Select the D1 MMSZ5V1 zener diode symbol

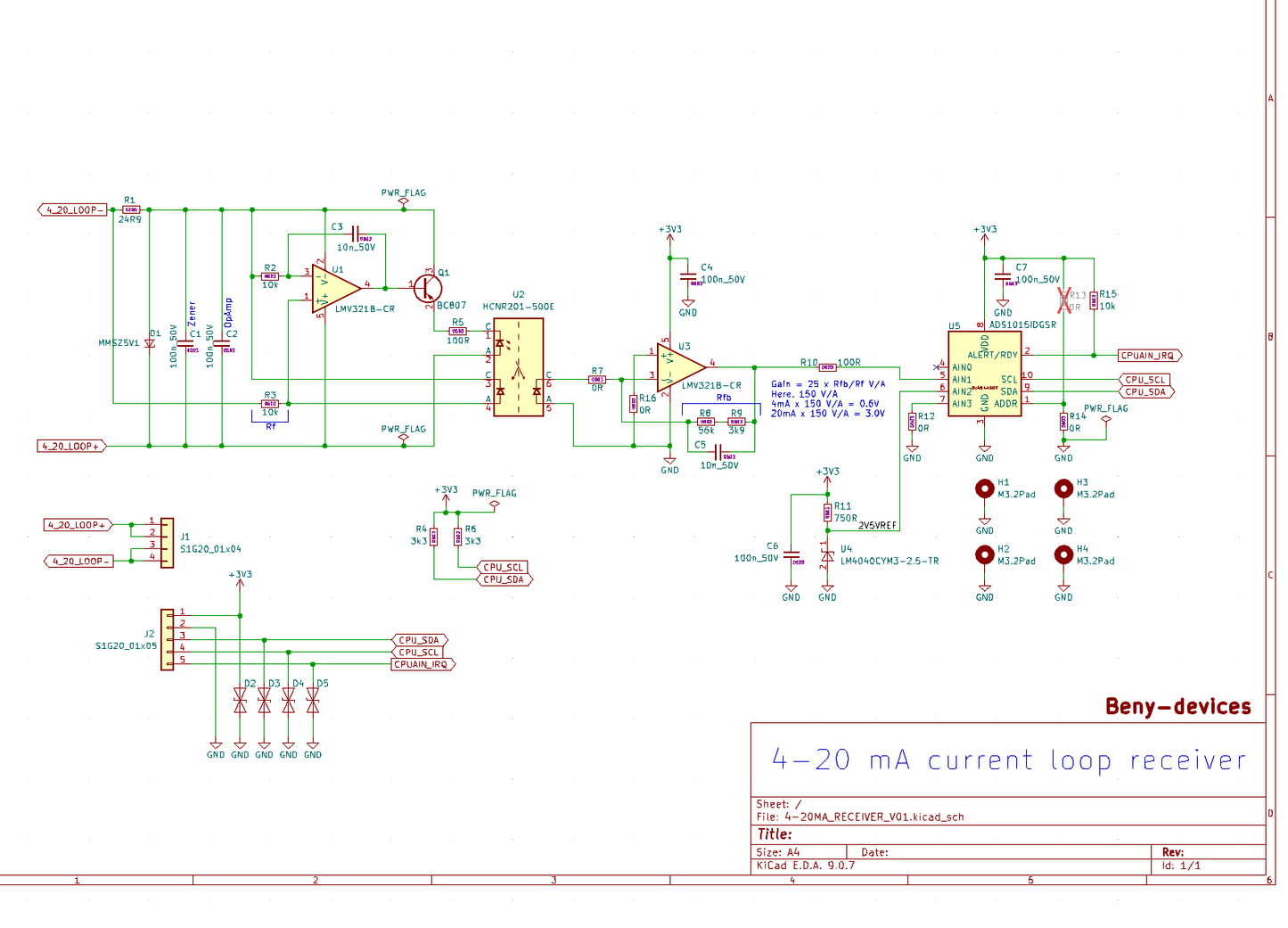(x=149, y=343)
